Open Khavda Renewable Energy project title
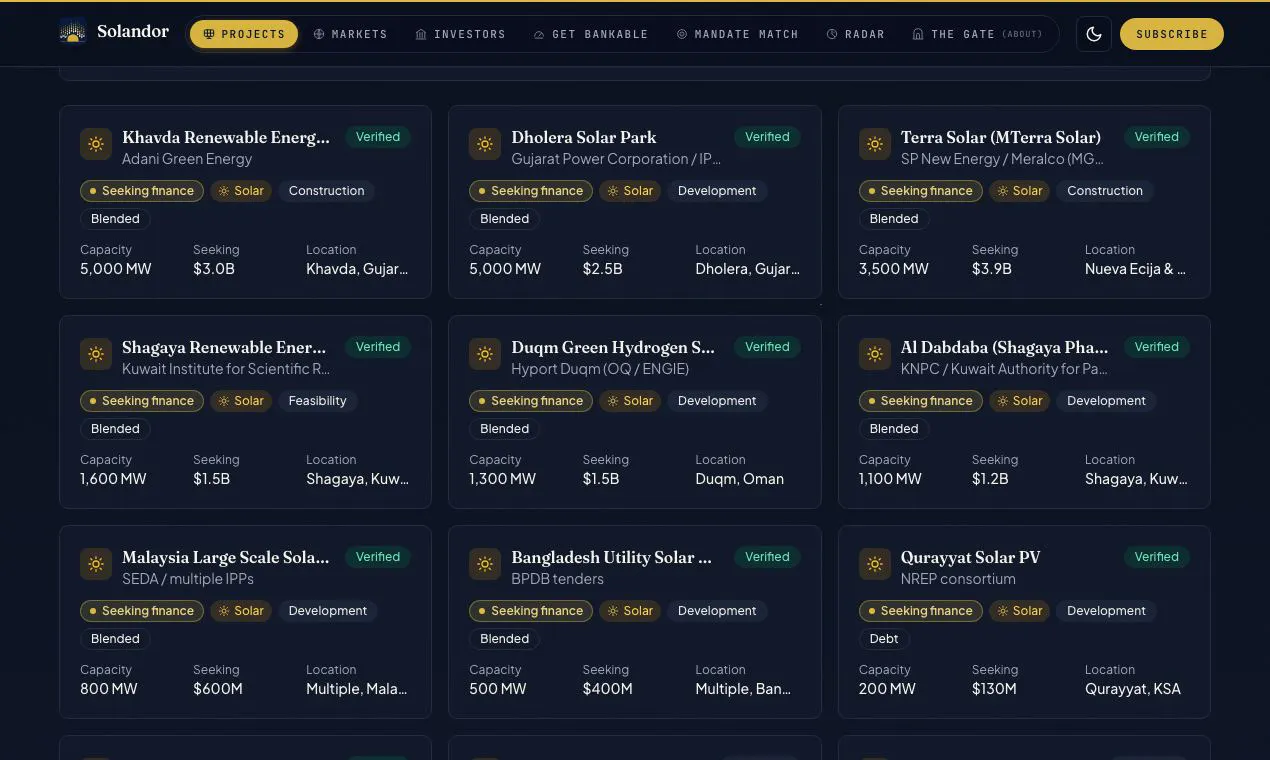Screen dimensions: 1270x760 tap(226, 137)
